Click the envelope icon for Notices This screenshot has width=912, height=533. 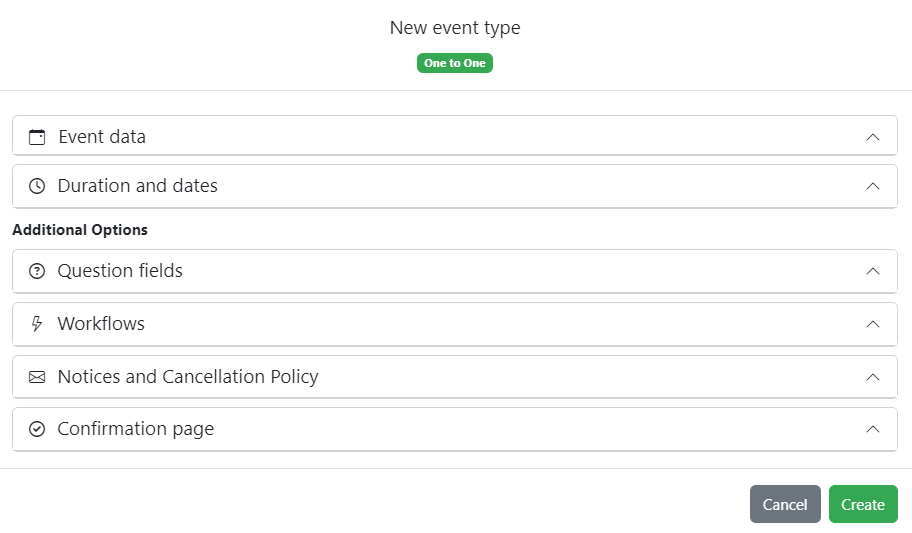click(37, 377)
